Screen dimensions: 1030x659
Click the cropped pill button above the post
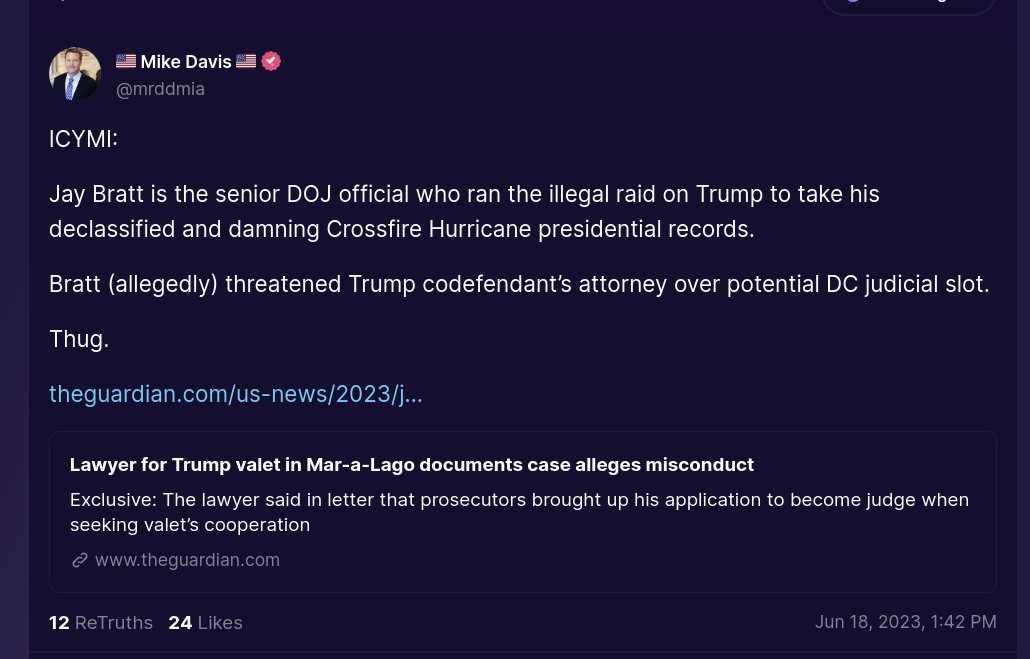[908, 5]
